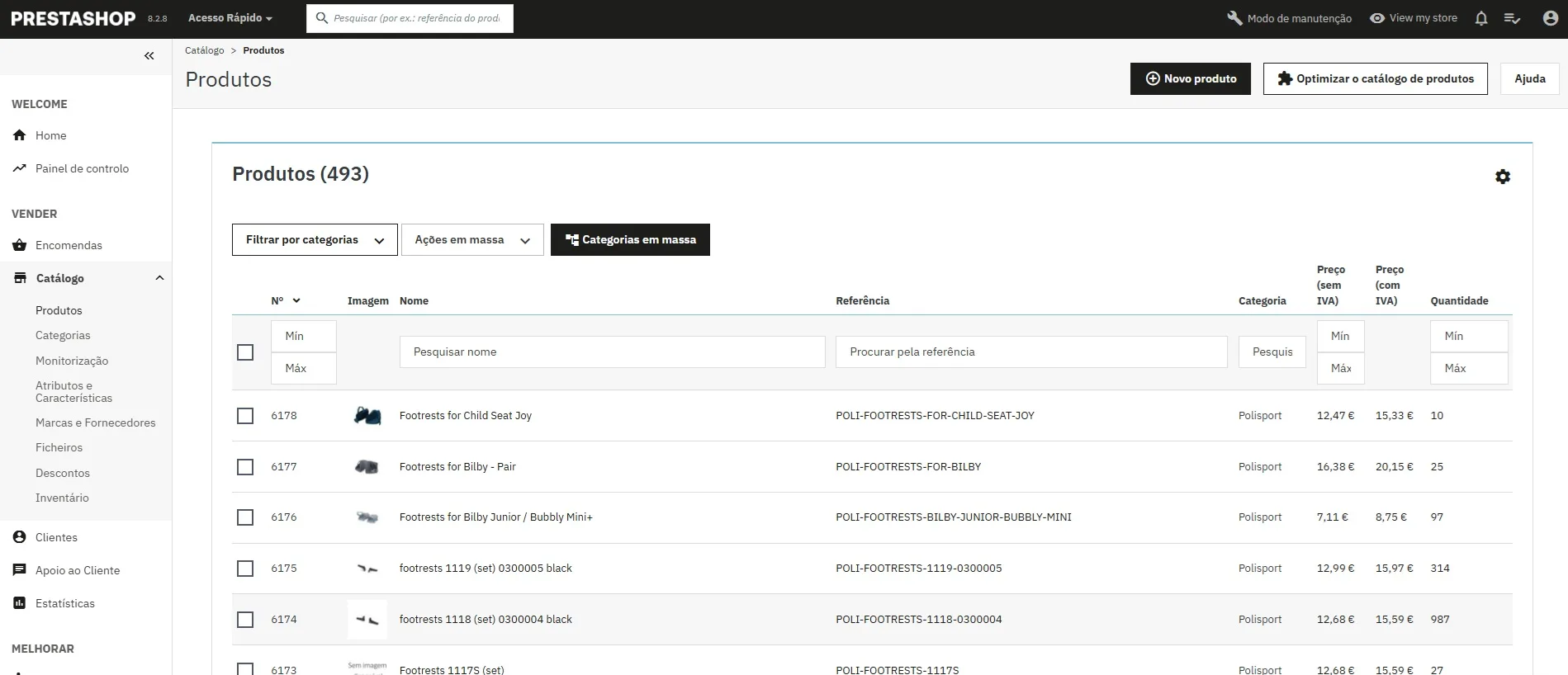Click Catálogo breadcrumb link
Screen dimensions: 1568x675
point(204,50)
